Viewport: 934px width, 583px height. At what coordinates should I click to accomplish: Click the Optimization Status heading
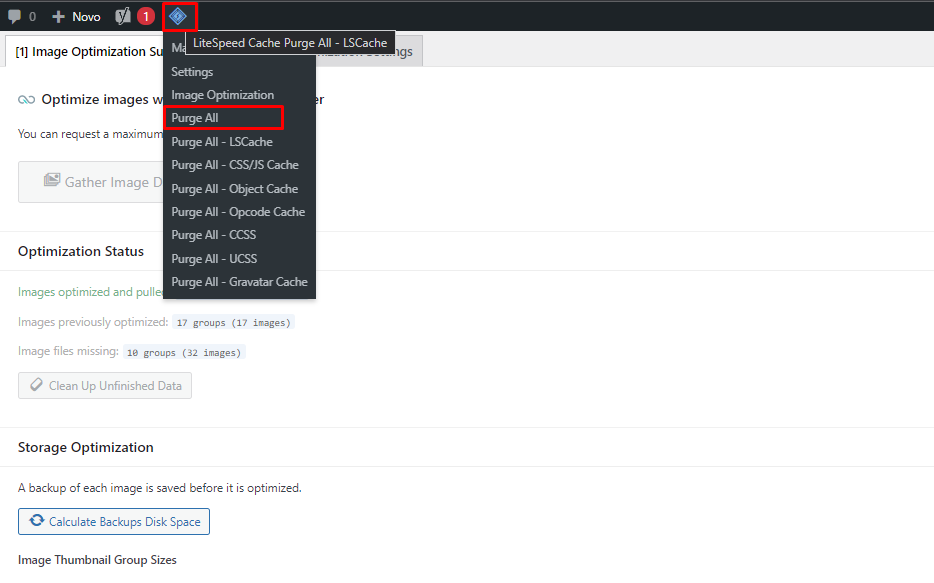81,251
